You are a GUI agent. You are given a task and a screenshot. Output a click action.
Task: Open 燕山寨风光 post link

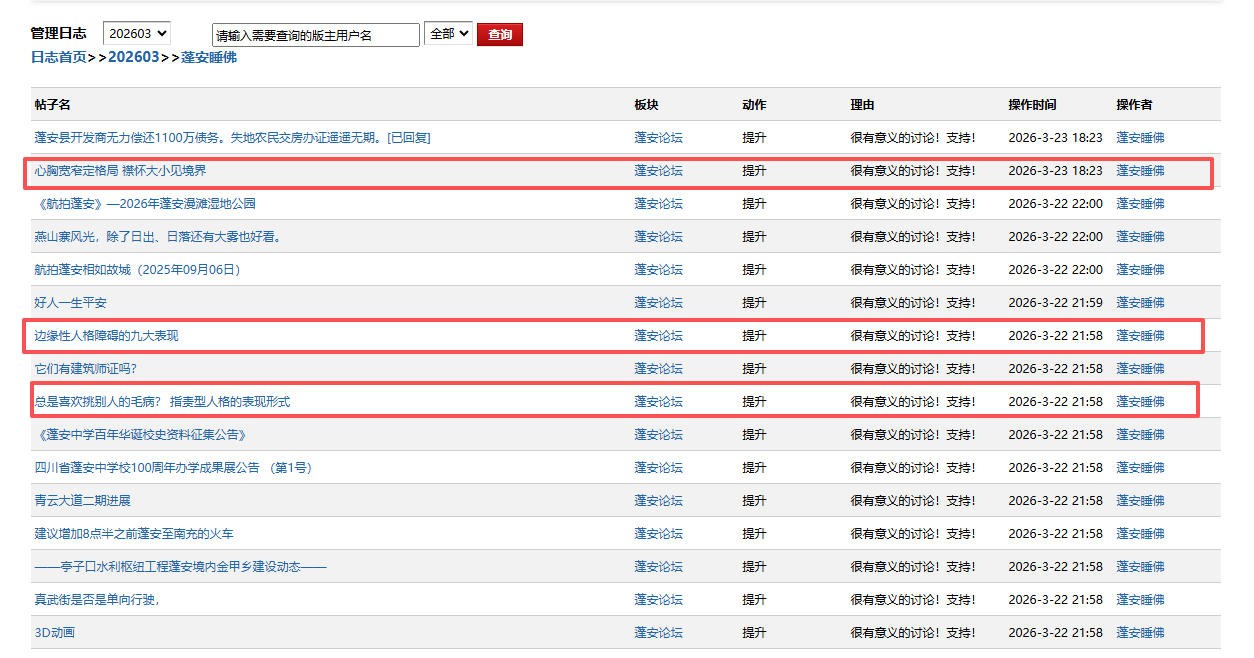click(160, 237)
